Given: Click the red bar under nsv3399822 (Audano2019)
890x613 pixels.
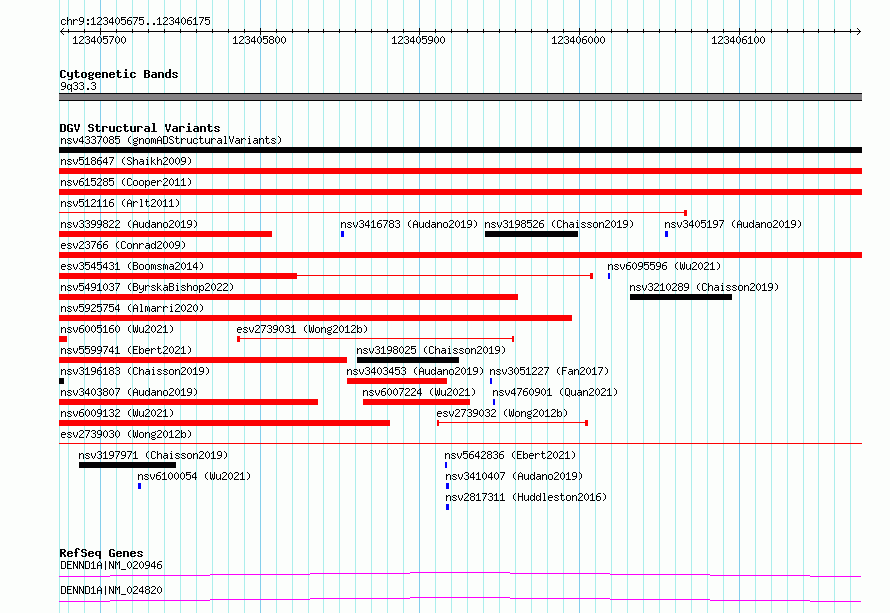Looking at the screenshot, I should [x=165, y=234].
